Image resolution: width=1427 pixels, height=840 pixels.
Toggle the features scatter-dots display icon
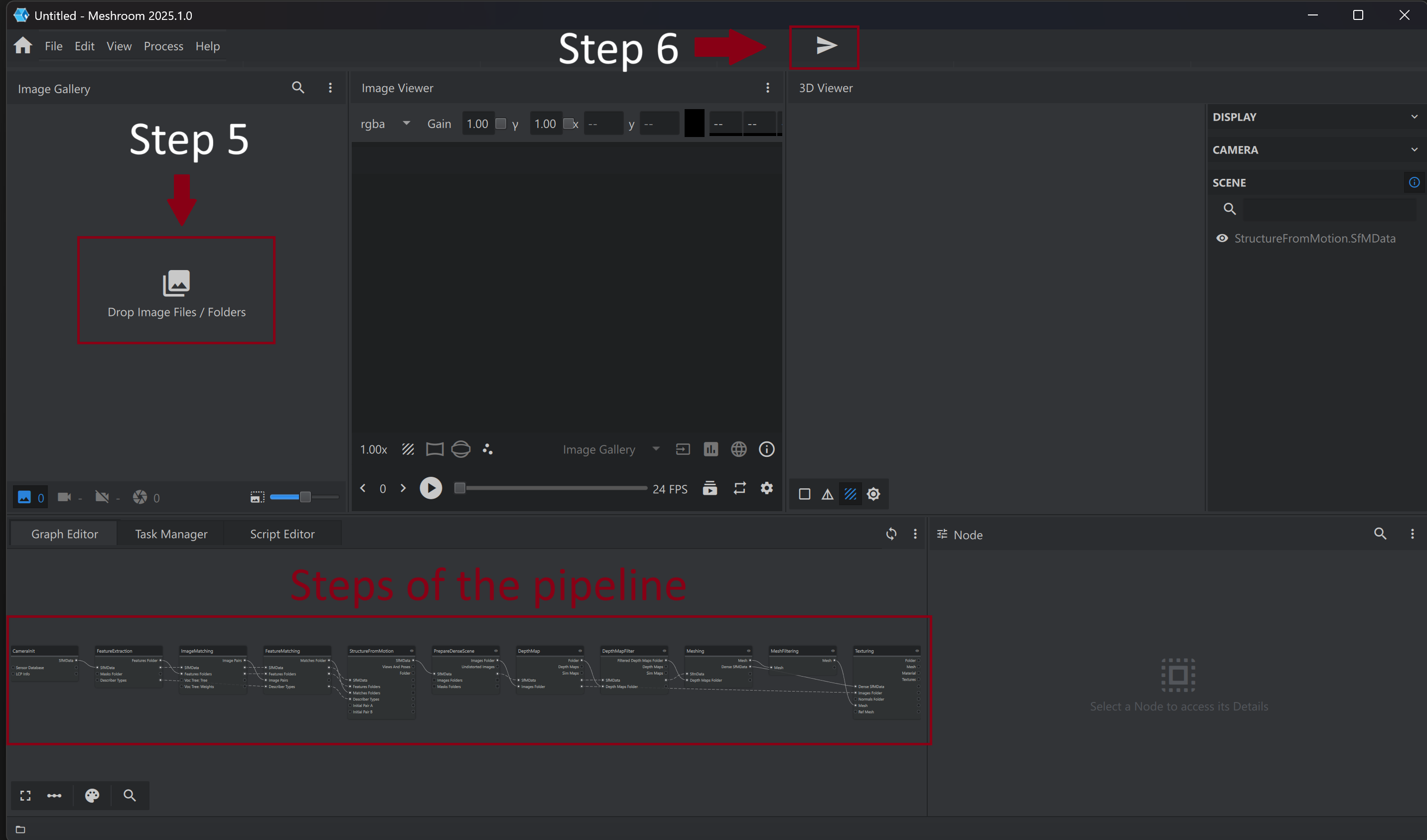[487, 450]
